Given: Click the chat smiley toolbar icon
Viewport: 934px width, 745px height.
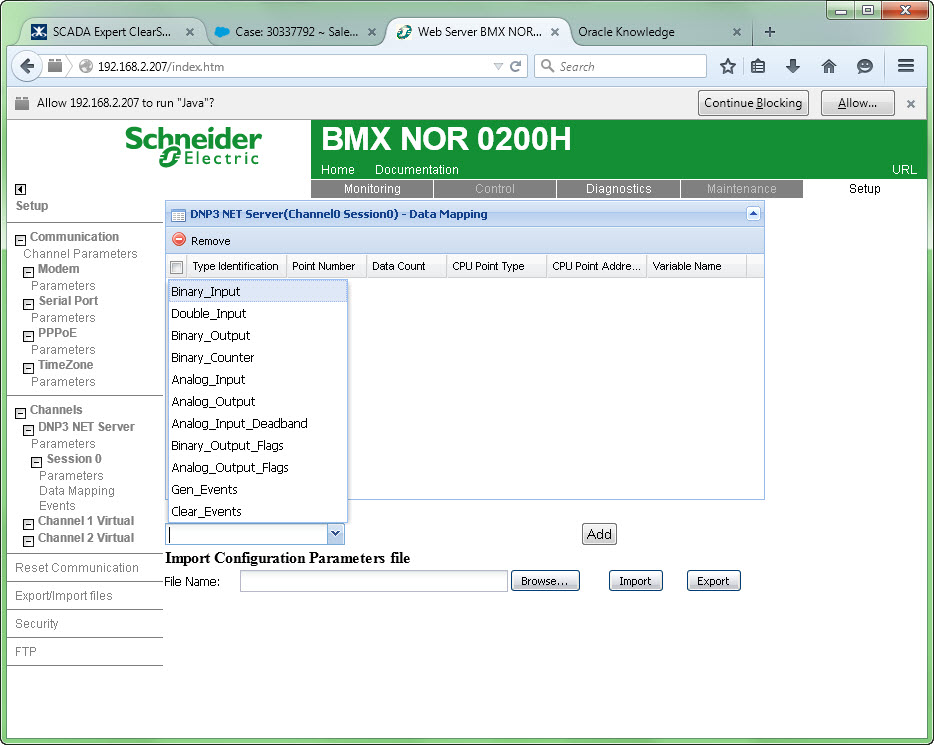Looking at the screenshot, I should pyautogui.click(x=864, y=66).
